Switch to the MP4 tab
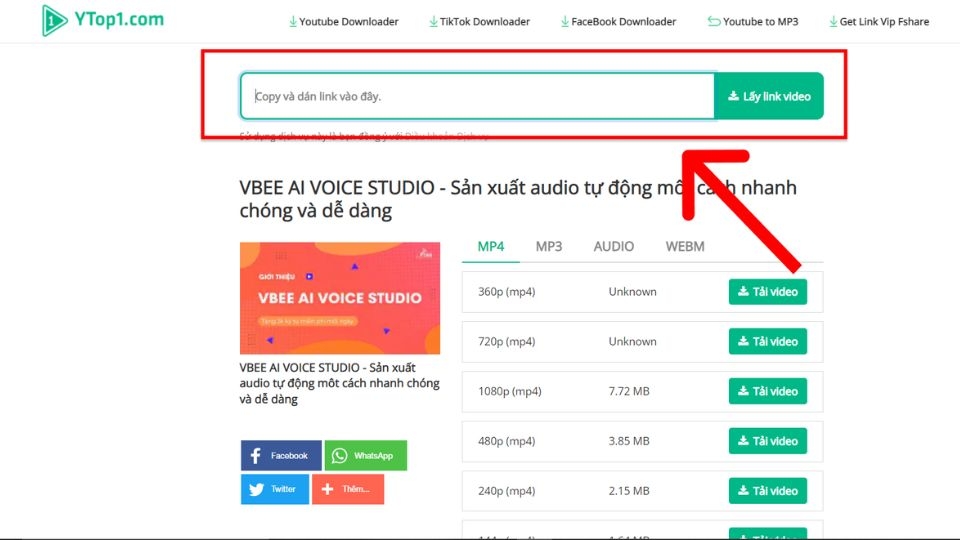This screenshot has width=960, height=540. (491, 246)
